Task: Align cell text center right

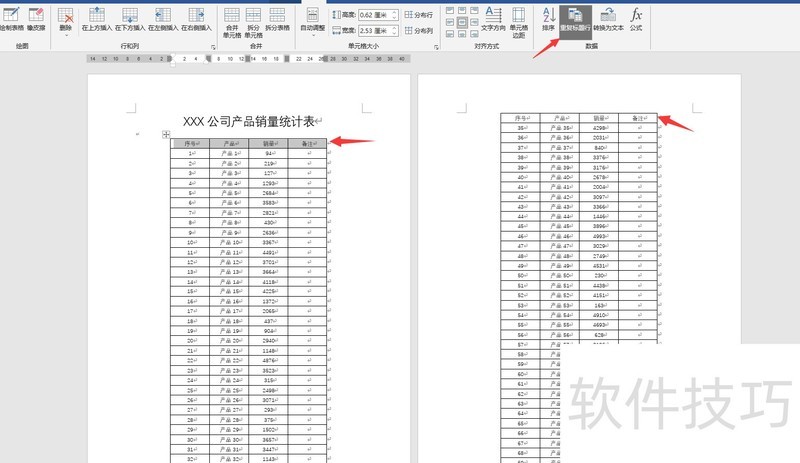Action: click(x=474, y=22)
